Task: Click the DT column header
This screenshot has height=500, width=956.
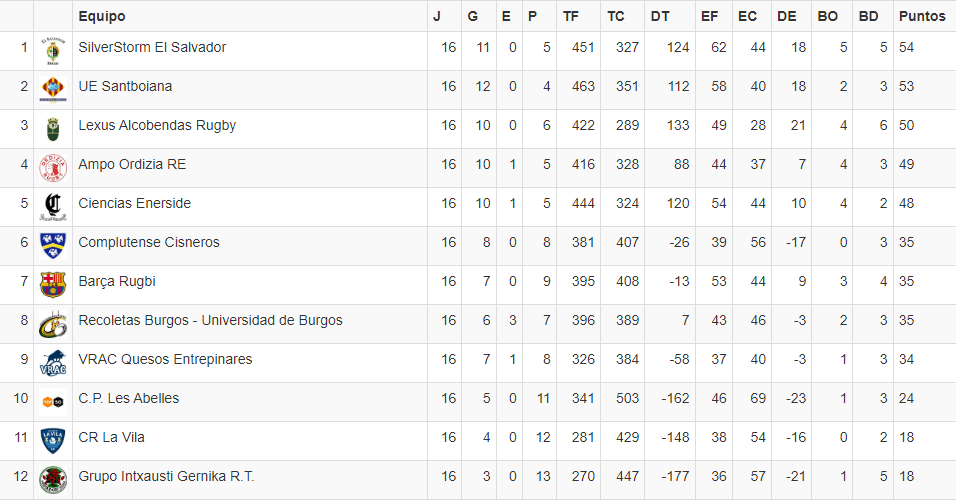Action: [660, 17]
